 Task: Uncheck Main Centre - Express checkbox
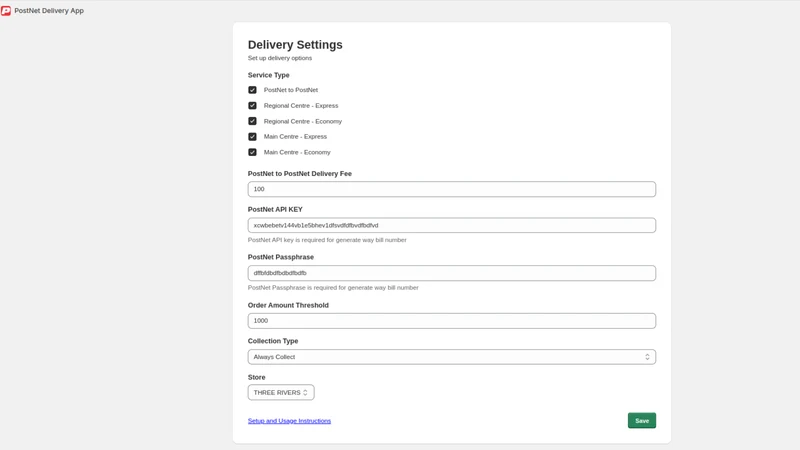(252, 137)
